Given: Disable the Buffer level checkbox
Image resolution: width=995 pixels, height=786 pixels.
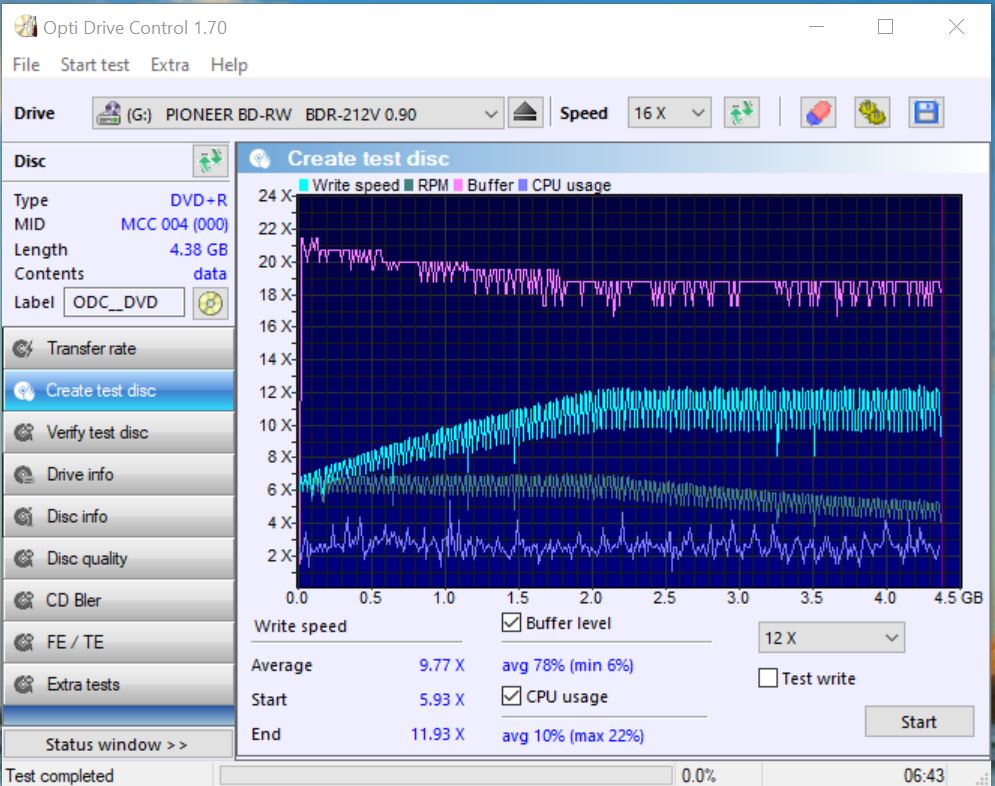Looking at the screenshot, I should pyautogui.click(x=512, y=623).
